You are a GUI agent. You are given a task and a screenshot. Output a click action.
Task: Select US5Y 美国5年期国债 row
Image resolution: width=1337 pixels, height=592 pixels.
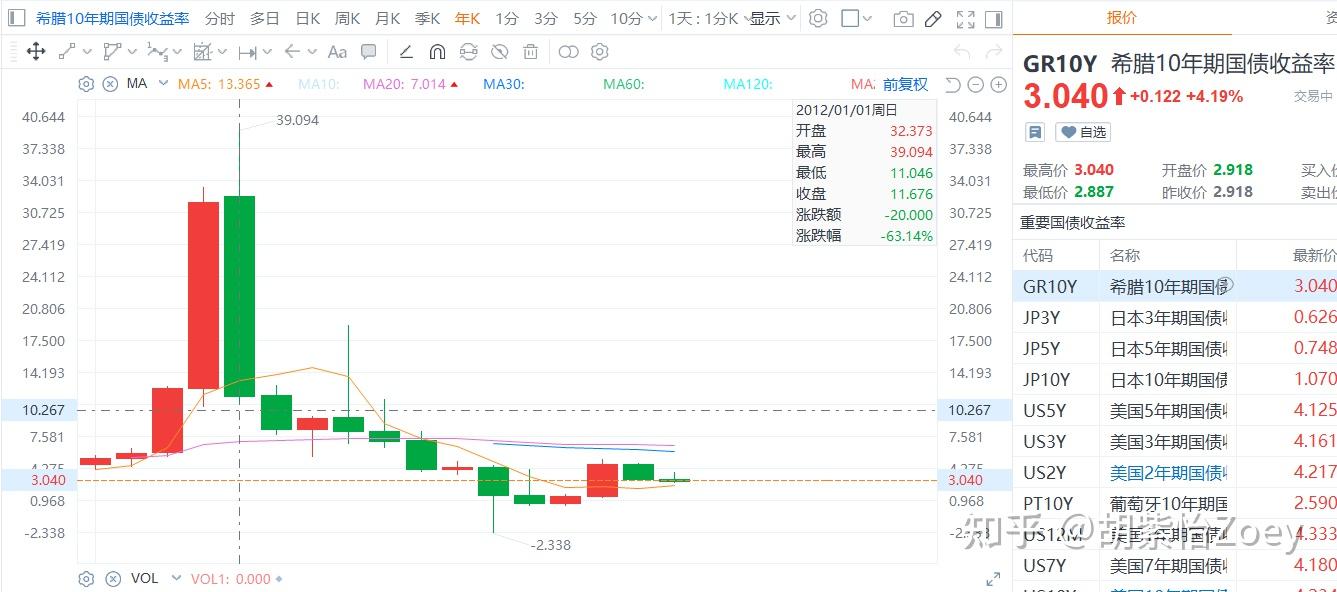click(1175, 410)
